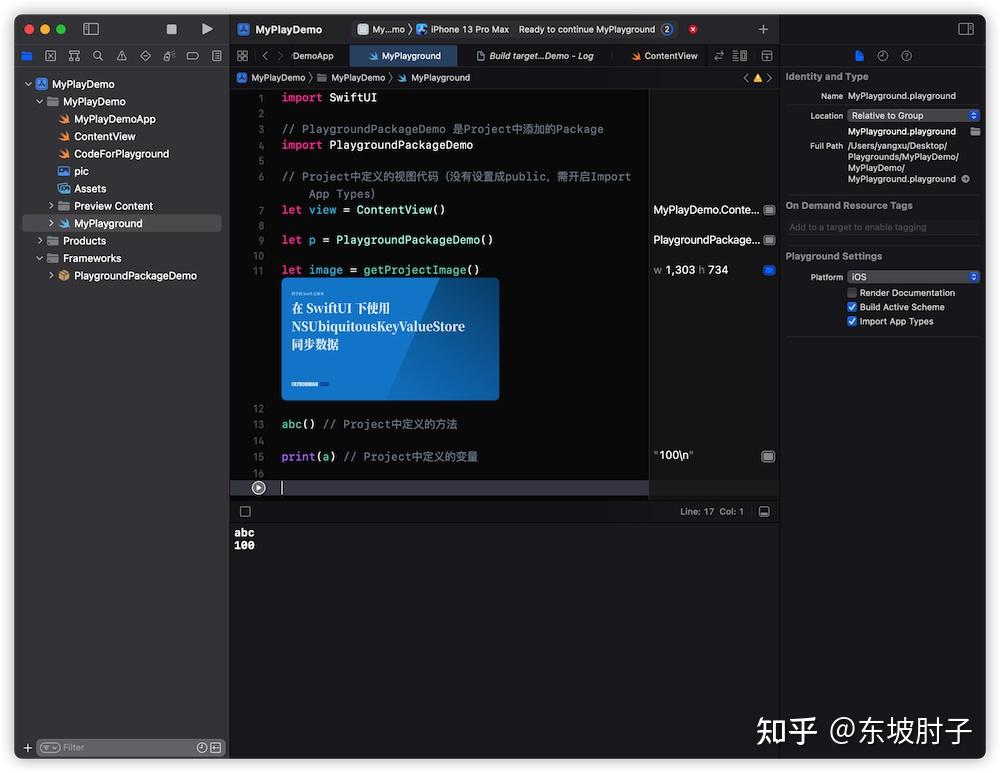Expand the Products folder
Image resolution: width=1000 pixels, height=773 pixels.
tap(40, 241)
